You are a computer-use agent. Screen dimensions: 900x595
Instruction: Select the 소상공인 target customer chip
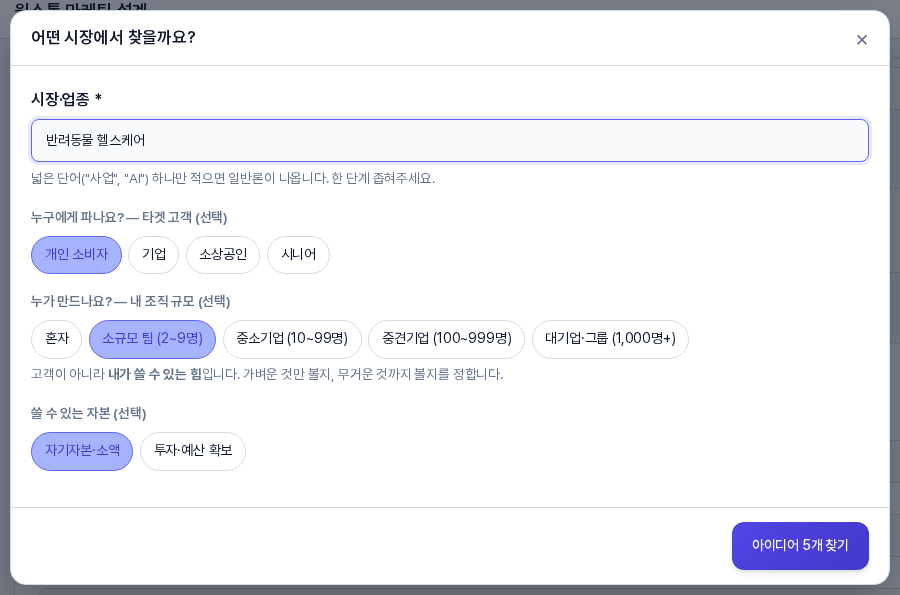click(223, 255)
